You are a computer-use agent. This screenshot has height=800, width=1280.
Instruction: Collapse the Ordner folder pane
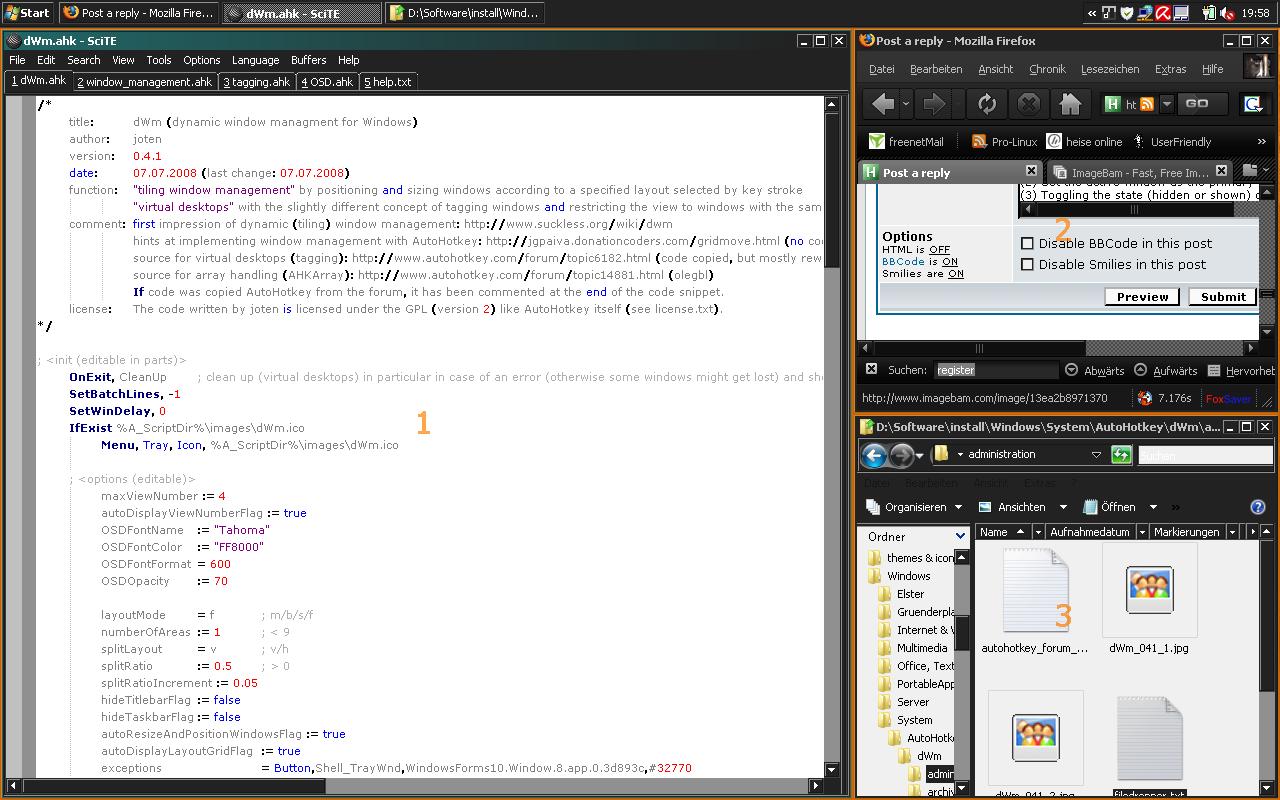(x=961, y=537)
